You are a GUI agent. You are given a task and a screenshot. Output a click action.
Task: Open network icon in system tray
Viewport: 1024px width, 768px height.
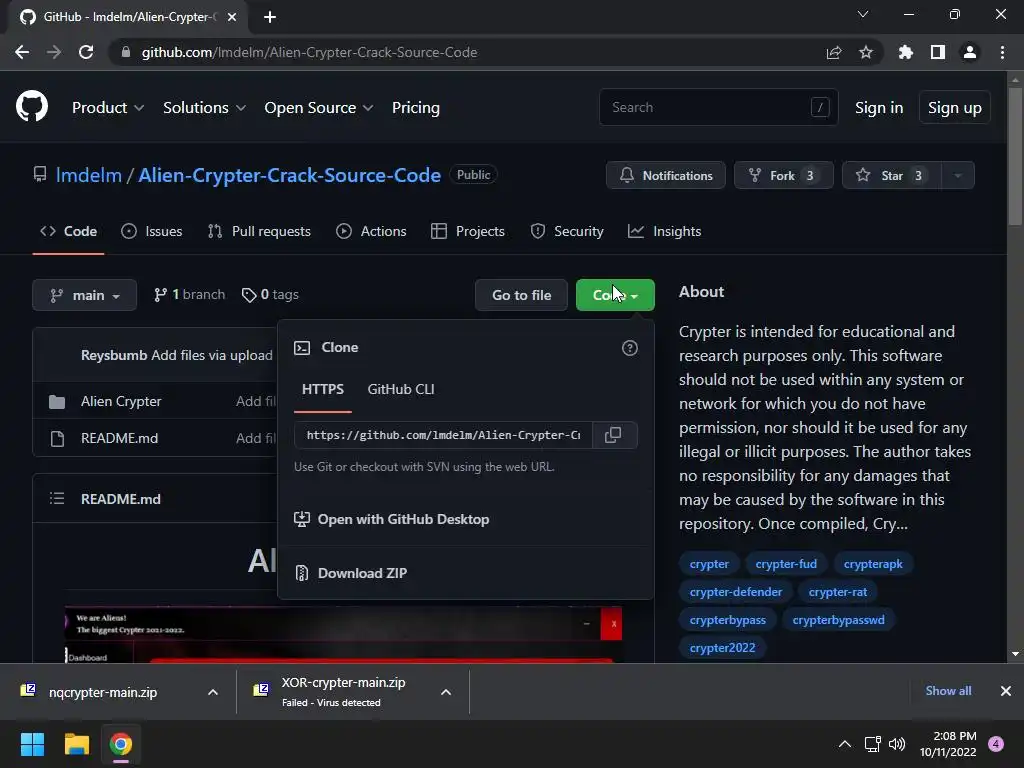[872, 744]
